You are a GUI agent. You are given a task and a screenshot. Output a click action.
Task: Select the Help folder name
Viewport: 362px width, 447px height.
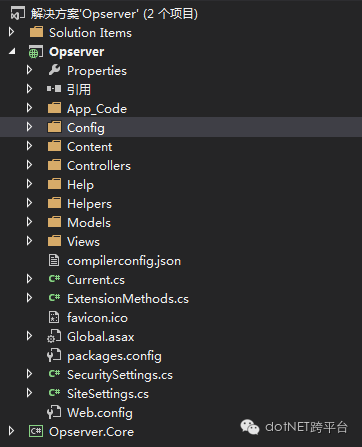pyautogui.click(x=81, y=185)
